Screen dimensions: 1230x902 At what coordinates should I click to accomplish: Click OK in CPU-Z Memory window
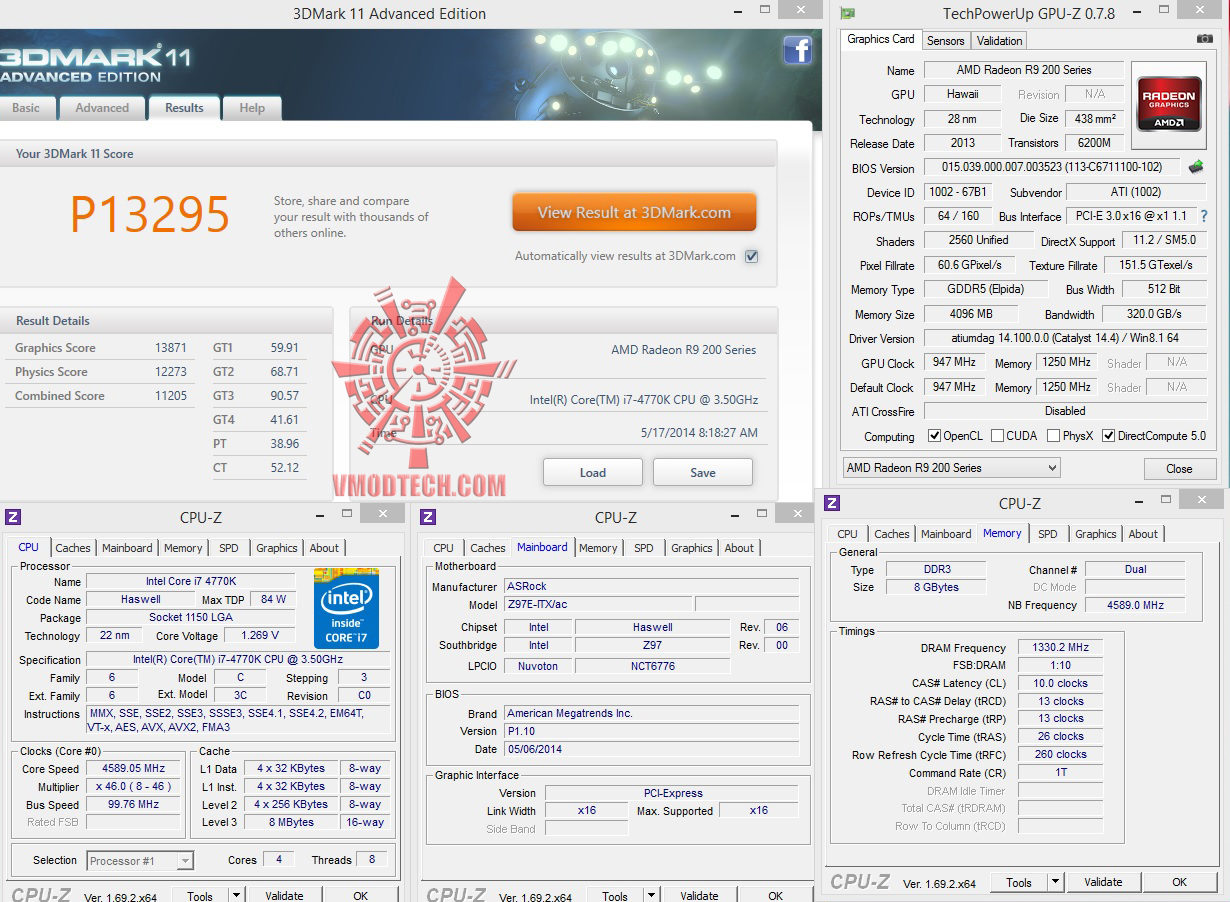1180,882
